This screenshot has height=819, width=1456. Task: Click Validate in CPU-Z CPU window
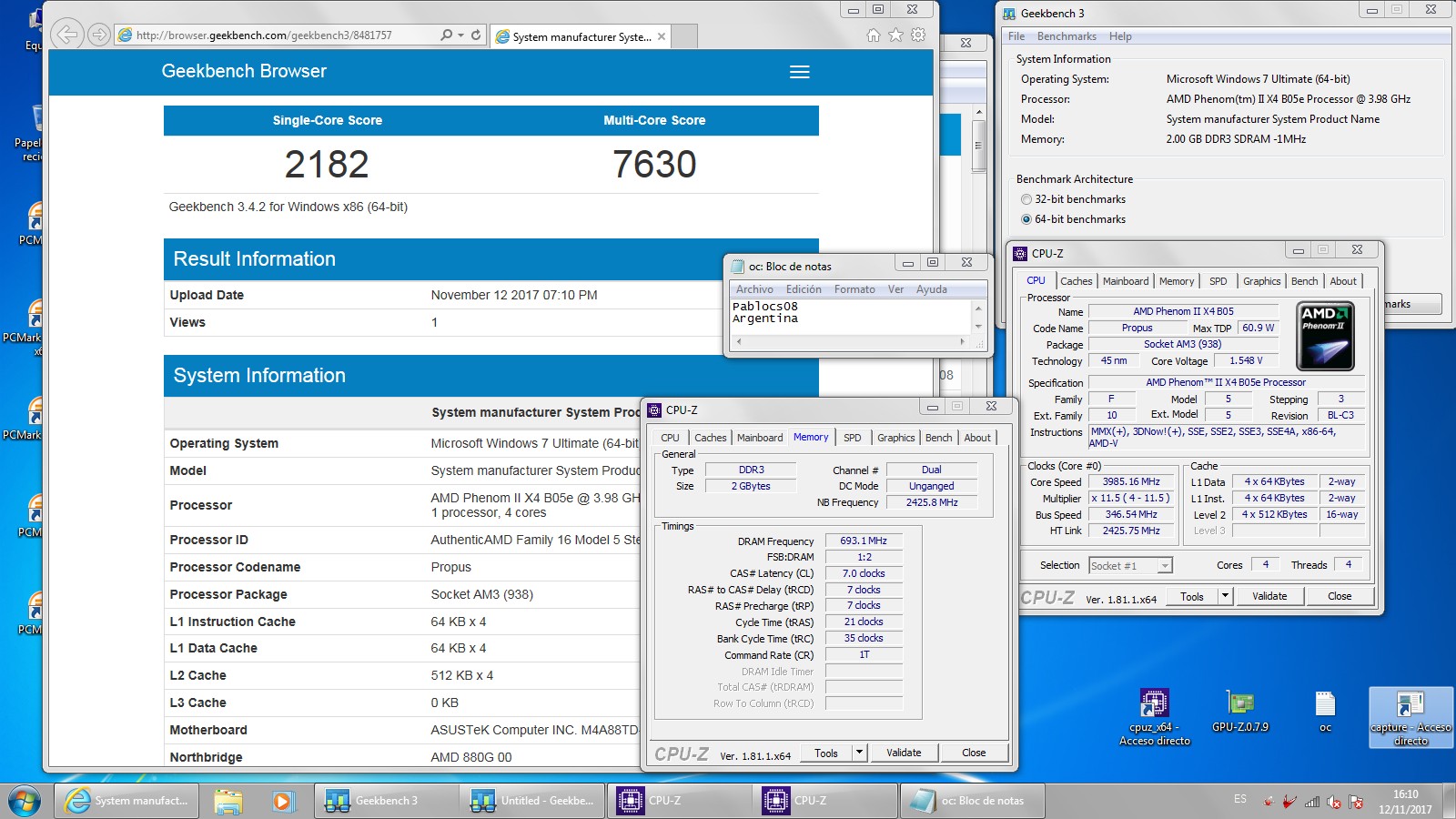1269,596
